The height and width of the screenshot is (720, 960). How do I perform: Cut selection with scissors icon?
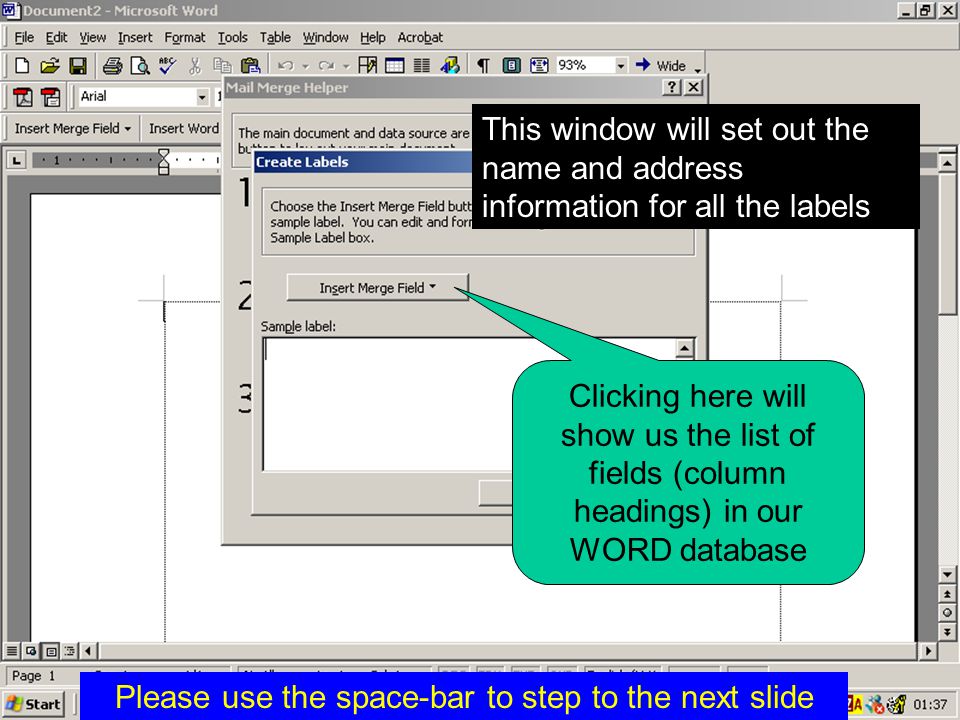195,66
